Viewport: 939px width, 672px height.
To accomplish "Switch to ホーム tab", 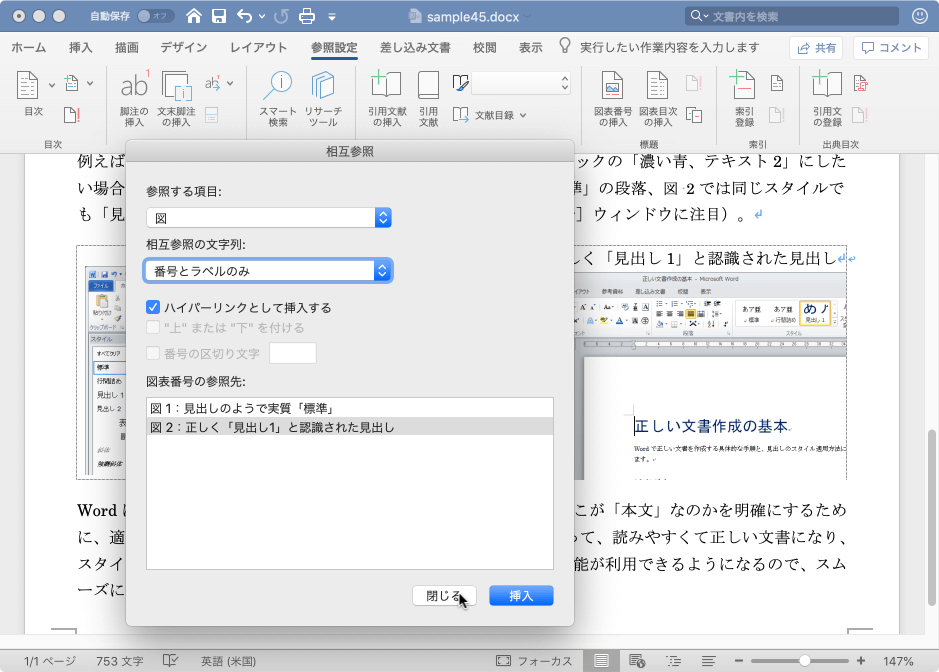I will coord(29,47).
